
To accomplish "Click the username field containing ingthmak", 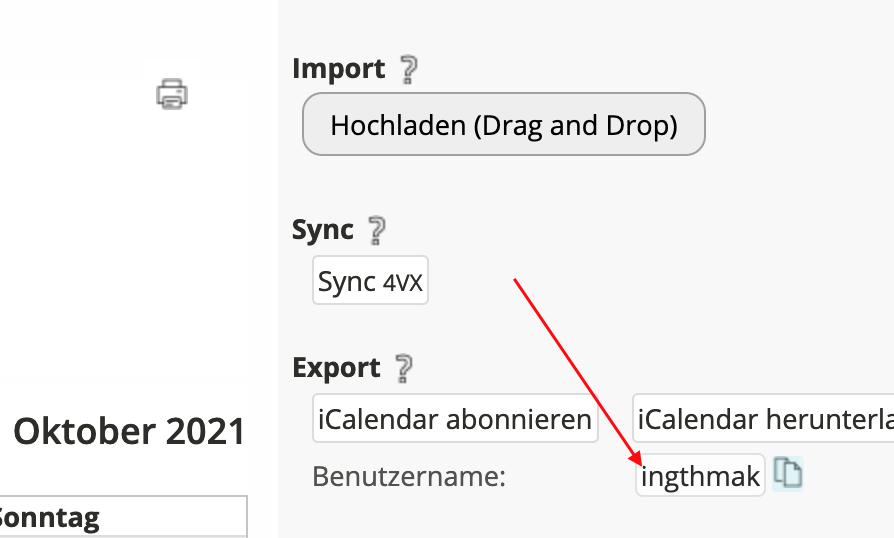I will pos(700,476).
